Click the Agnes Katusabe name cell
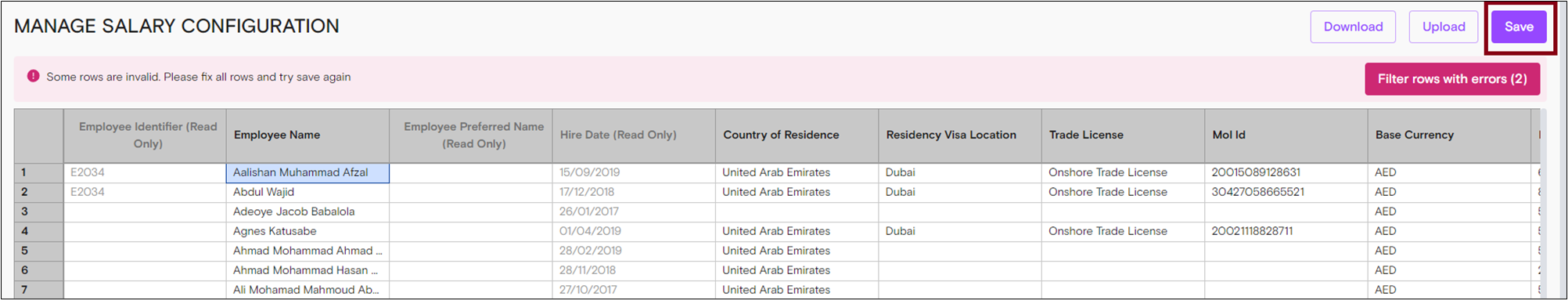This screenshot has width=1568, height=300. (x=307, y=231)
